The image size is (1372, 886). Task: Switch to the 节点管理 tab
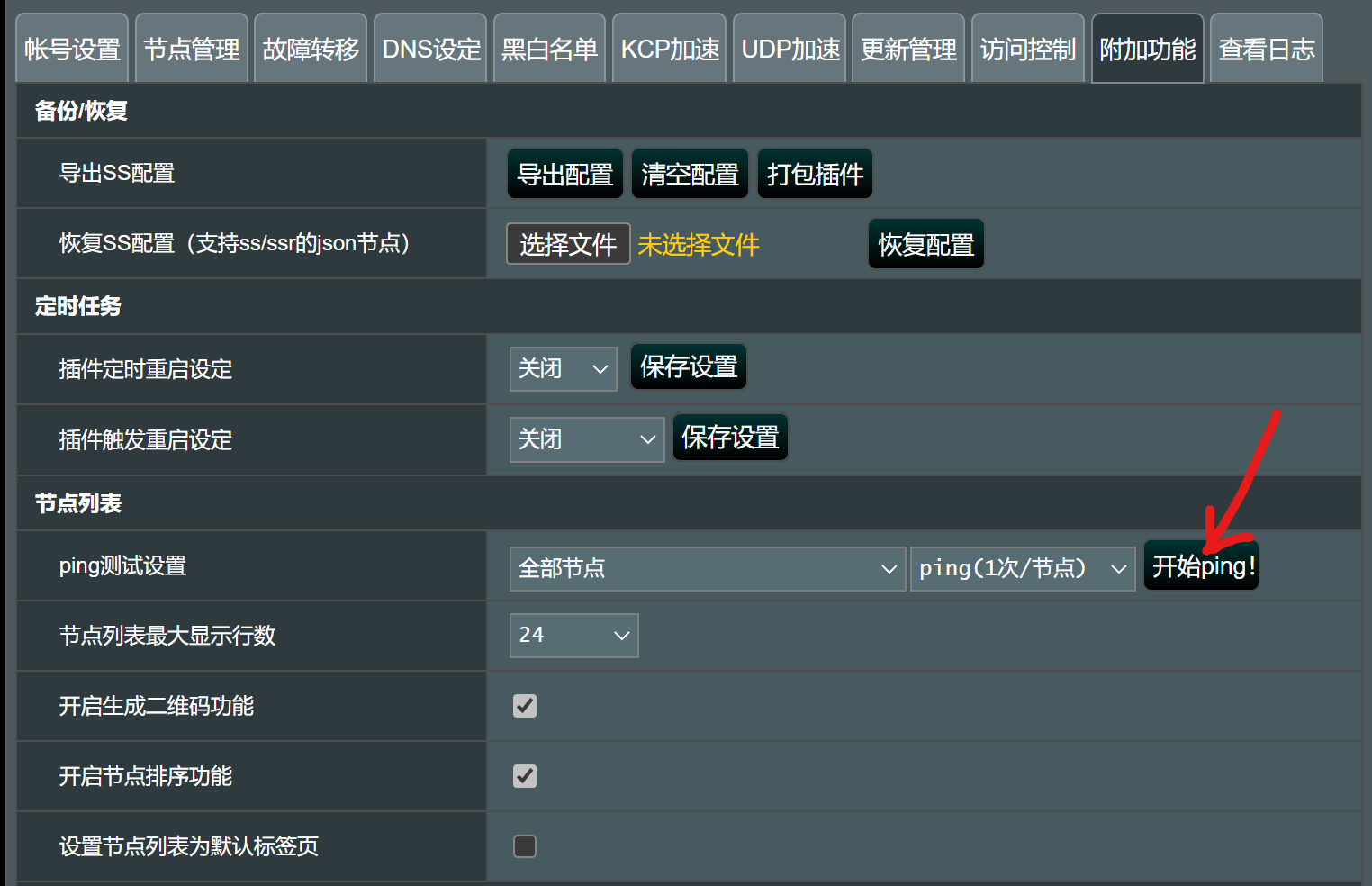[x=192, y=50]
